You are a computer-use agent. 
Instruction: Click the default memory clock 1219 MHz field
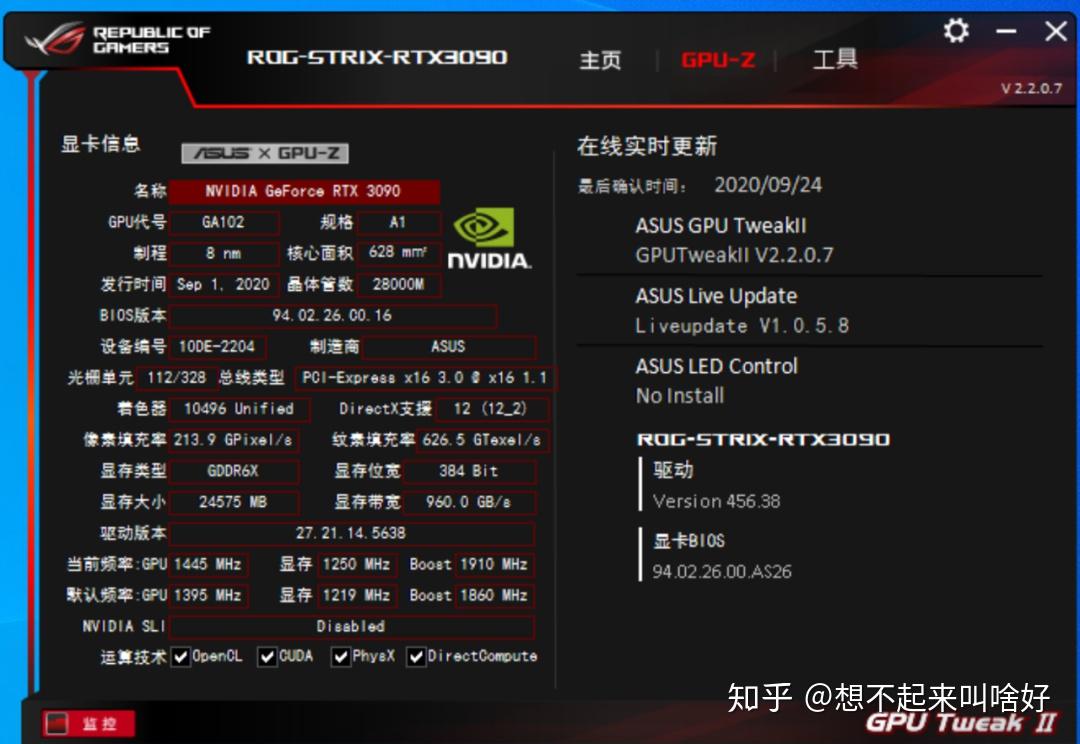(357, 596)
